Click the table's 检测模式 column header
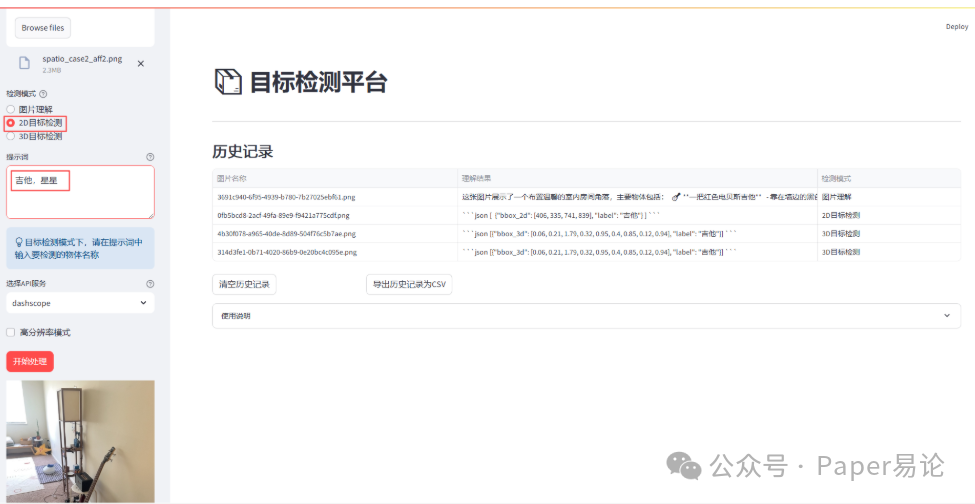This screenshot has width=975, height=504. (889, 178)
